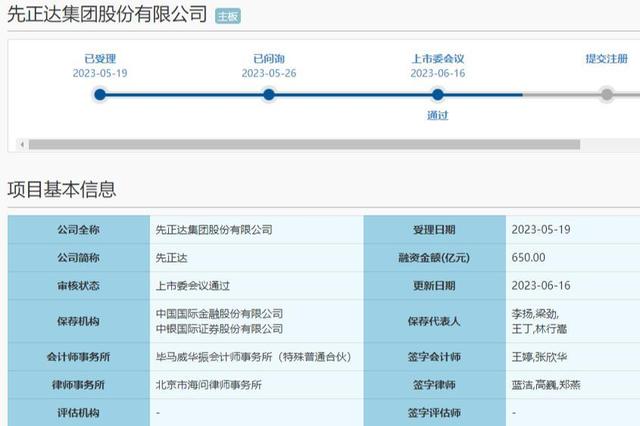
Task: Click the 融资金额(亿元) header cell
Action: click(434, 258)
